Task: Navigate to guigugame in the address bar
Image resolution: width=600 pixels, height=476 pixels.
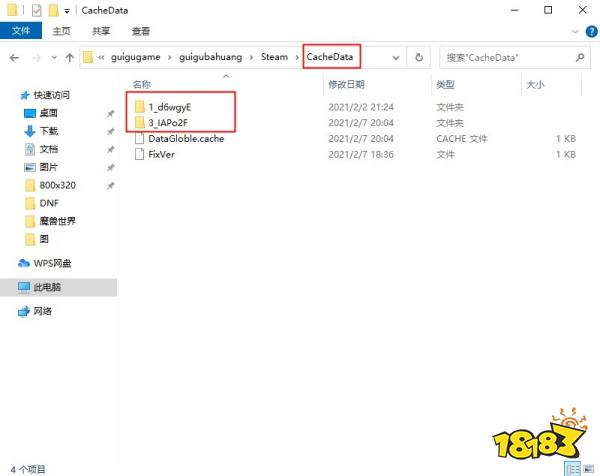Action: click(135, 57)
